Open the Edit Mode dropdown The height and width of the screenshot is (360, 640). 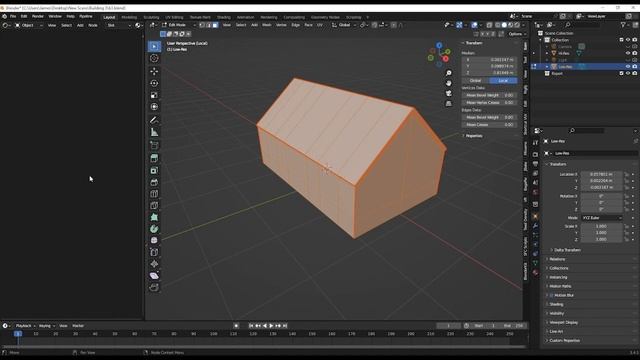pyautogui.click(x=178, y=25)
